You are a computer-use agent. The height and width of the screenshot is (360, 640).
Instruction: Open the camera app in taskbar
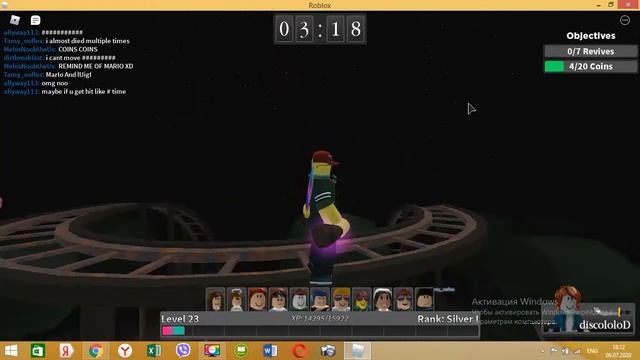(x=328, y=351)
